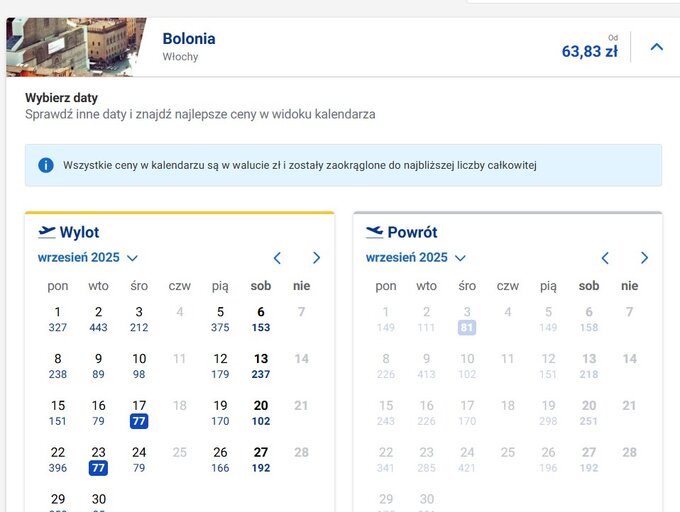
Task: Open the Wylot month dropdown wrzesień 2025
Action: click(x=88, y=258)
